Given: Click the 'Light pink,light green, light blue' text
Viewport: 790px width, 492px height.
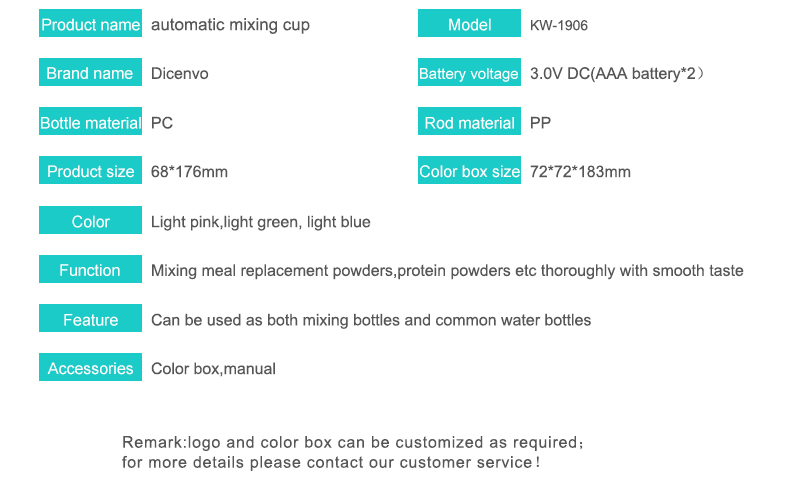Looking at the screenshot, I should 260,222.
